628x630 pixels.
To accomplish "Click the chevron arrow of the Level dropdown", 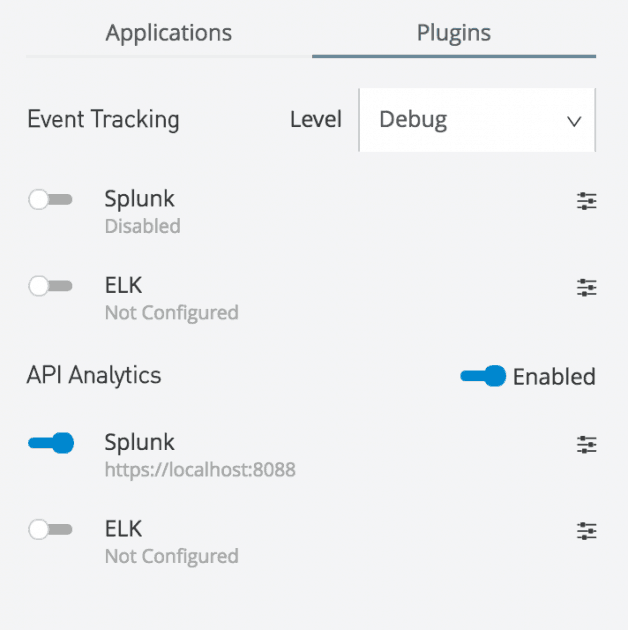I will pos(574,121).
